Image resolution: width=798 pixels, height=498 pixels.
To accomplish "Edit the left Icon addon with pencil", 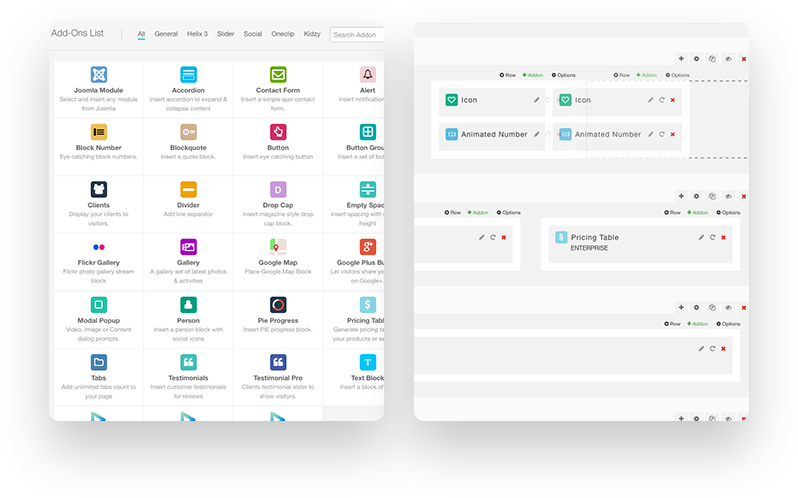I will [536, 100].
